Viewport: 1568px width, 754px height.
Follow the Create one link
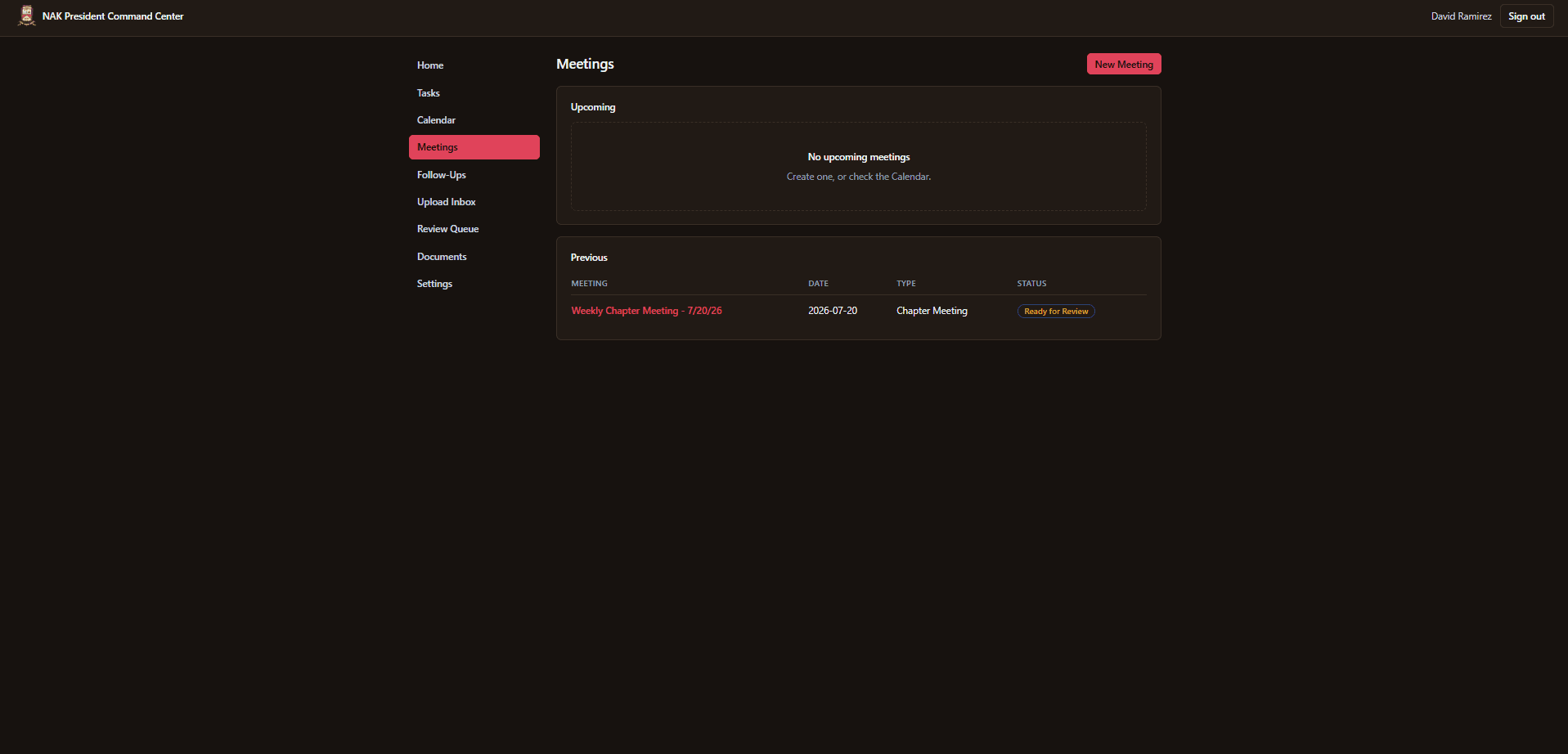click(x=809, y=177)
